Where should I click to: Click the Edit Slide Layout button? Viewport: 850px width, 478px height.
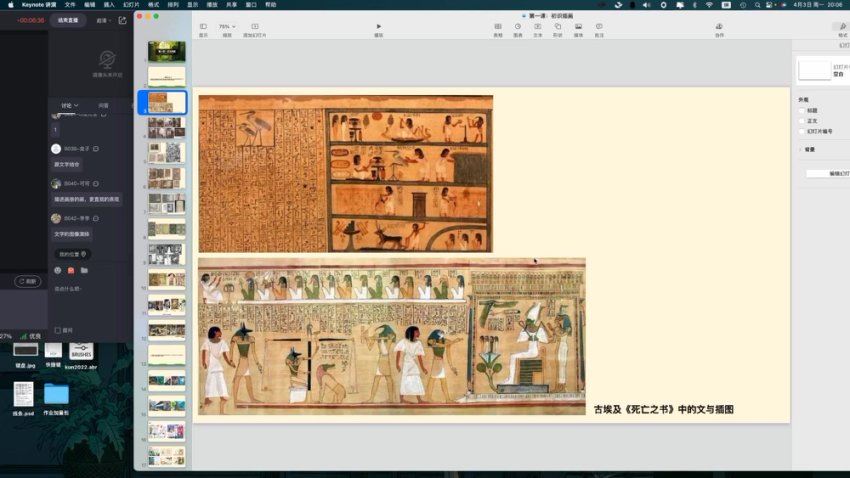pos(828,173)
